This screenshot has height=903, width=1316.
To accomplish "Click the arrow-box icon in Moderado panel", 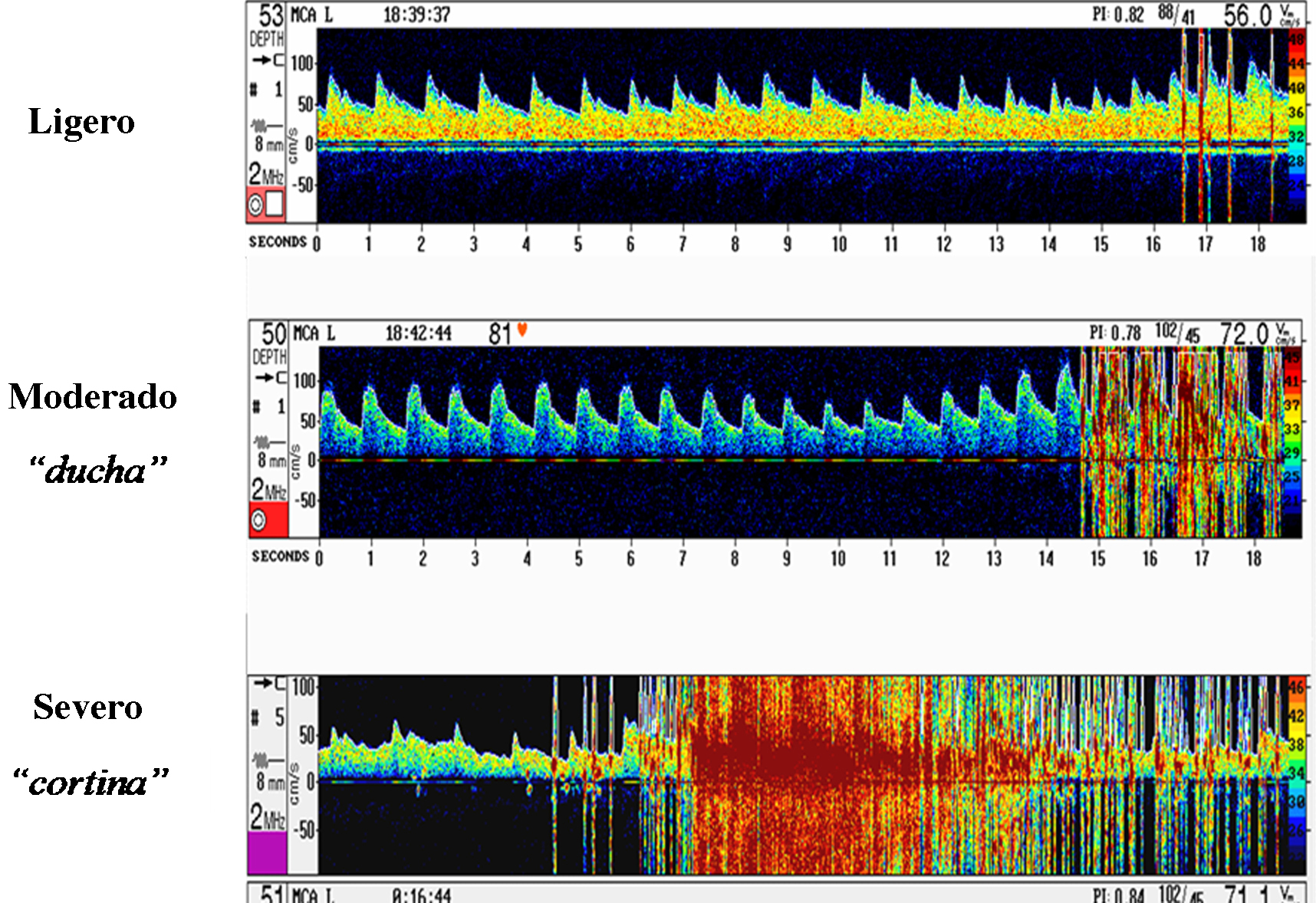I will click(271, 378).
